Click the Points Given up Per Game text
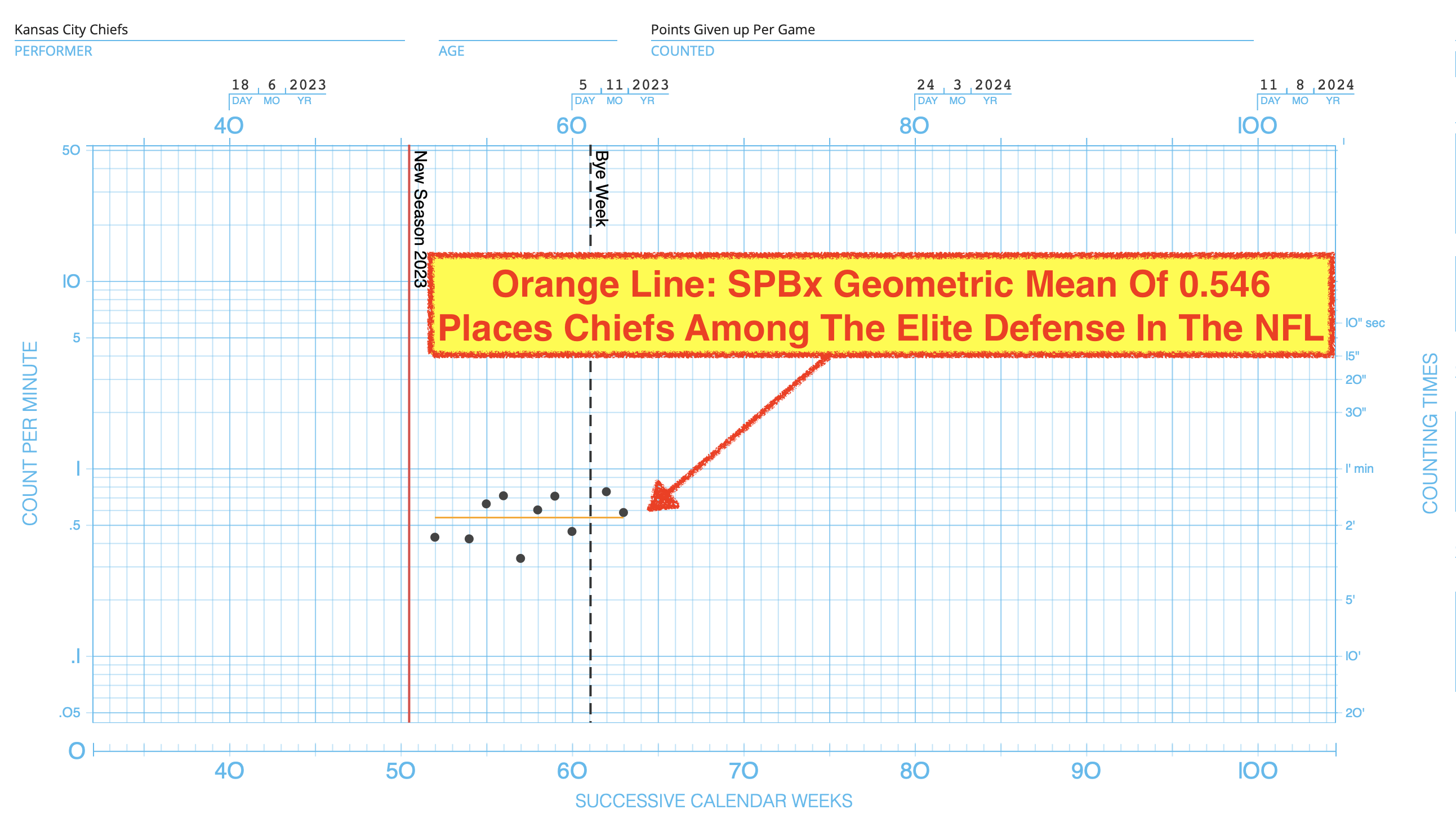Screen dimensions: 1456x832 coord(733,30)
